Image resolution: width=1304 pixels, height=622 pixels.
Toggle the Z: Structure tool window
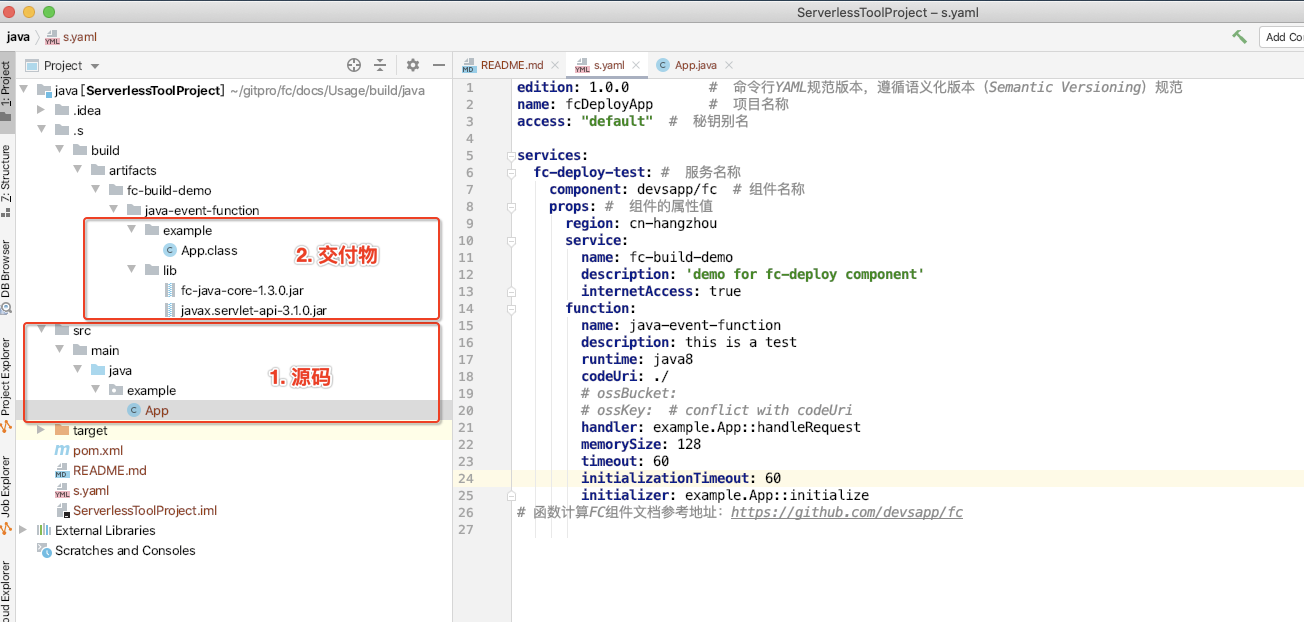6,180
